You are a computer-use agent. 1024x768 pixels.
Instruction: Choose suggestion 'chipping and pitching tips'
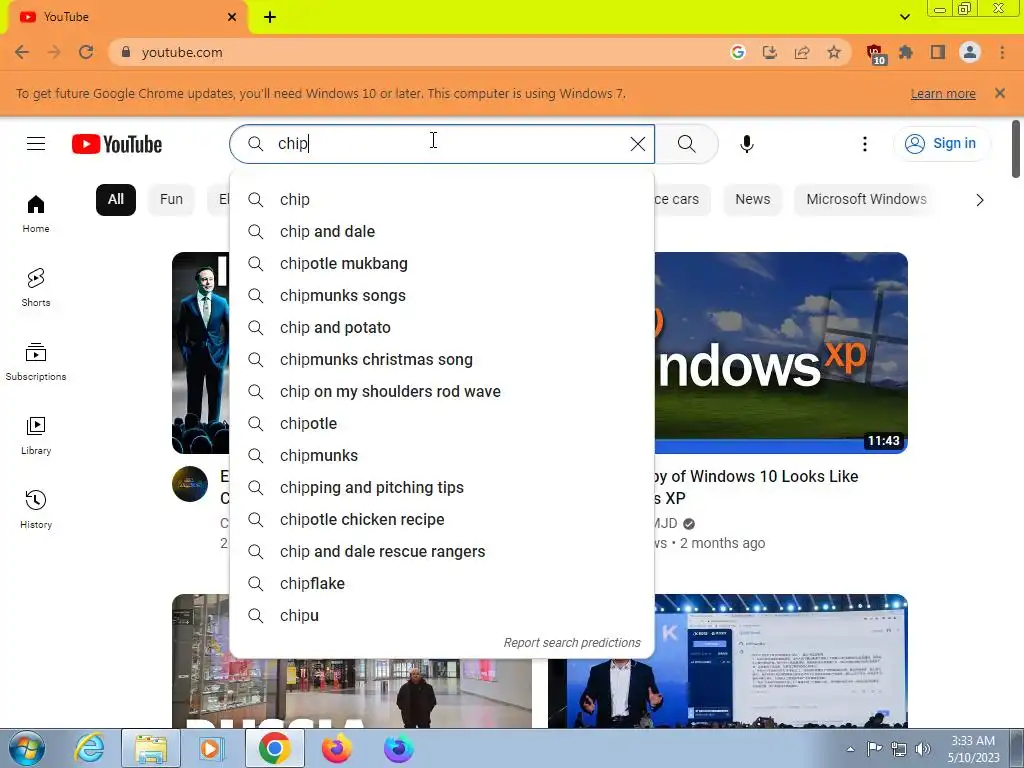click(442, 487)
